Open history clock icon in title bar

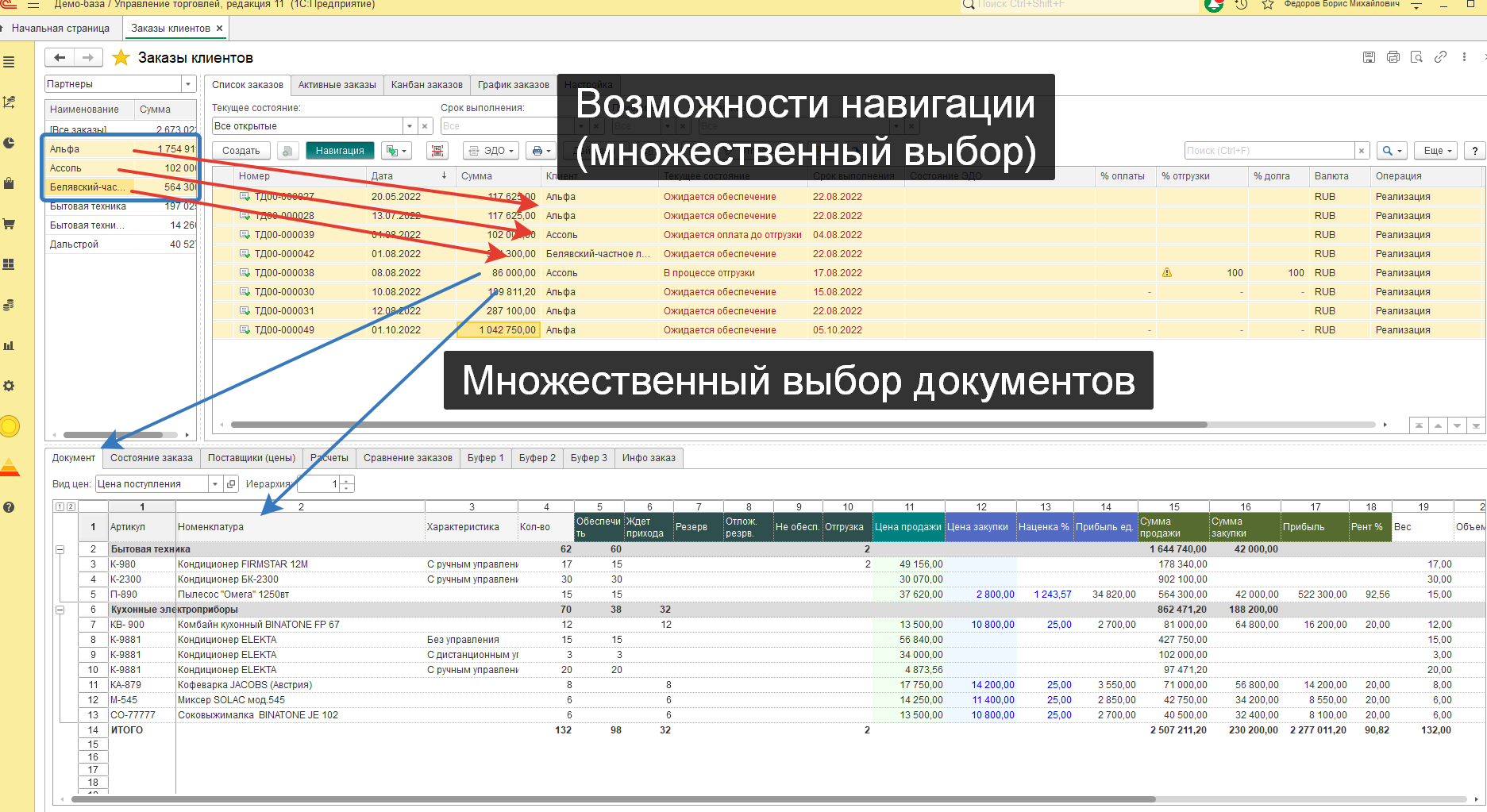point(1241,5)
